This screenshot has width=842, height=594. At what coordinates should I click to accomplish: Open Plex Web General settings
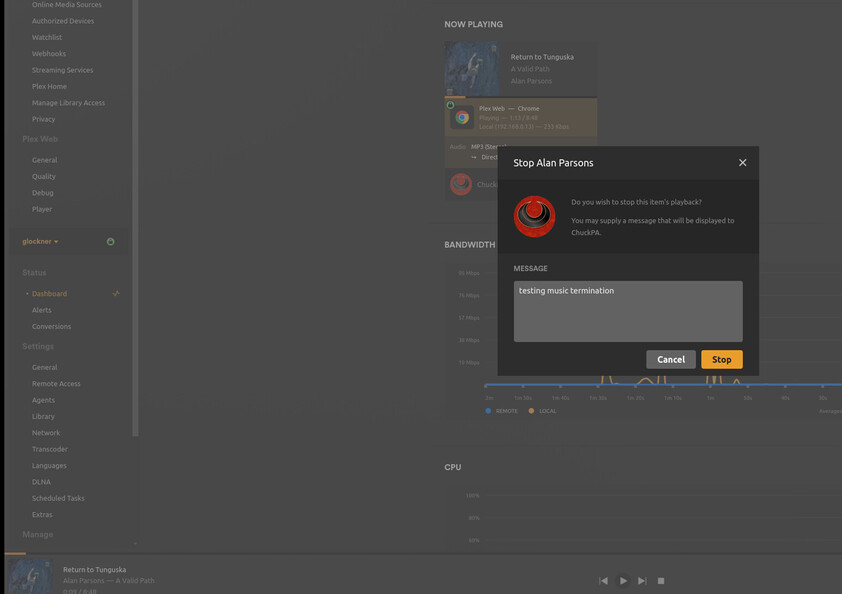click(45, 160)
